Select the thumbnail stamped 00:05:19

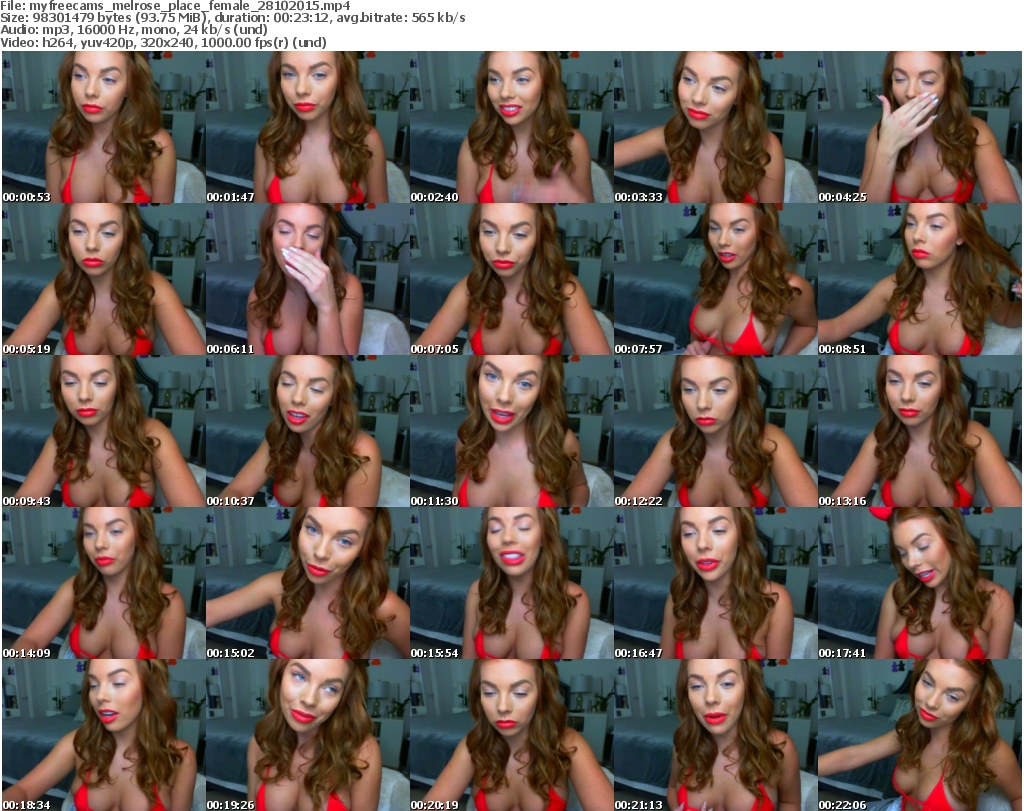tap(104, 279)
